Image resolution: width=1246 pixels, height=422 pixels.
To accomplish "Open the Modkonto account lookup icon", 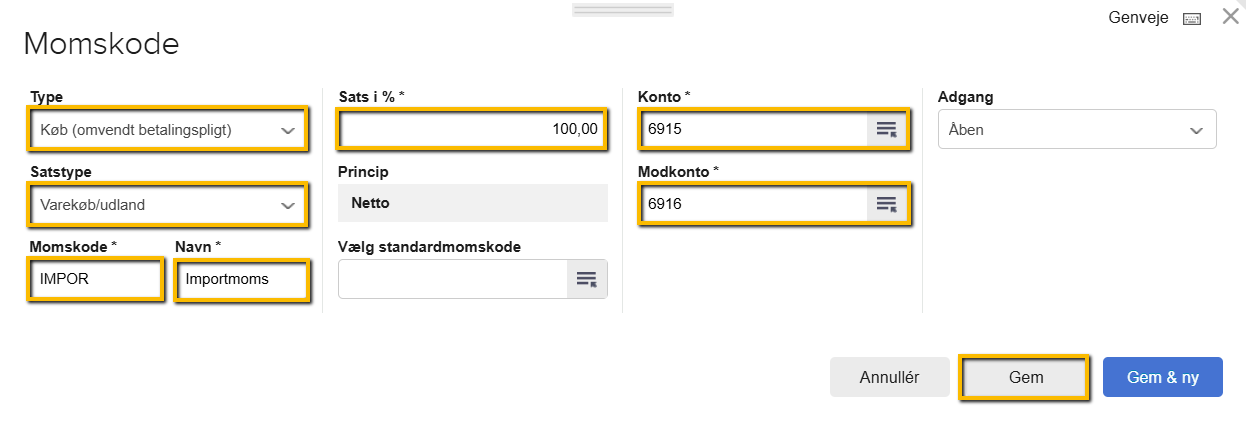I will click(x=886, y=204).
